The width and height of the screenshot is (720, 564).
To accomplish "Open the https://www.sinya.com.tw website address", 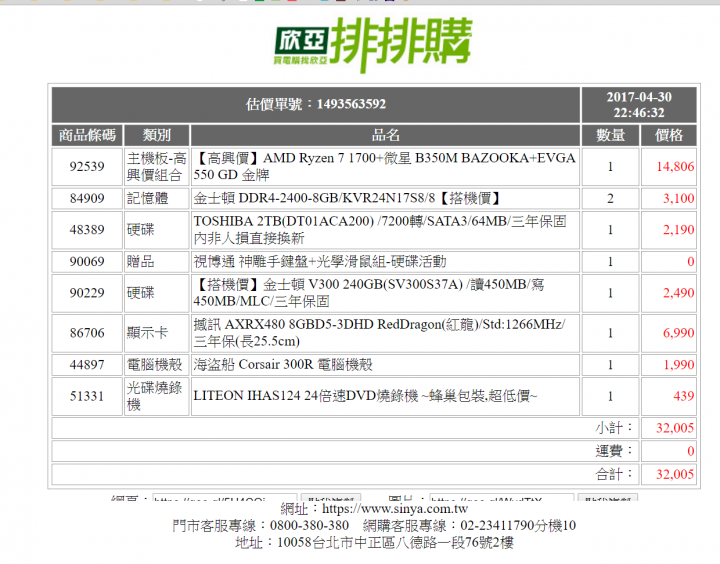I will (395, 509).
